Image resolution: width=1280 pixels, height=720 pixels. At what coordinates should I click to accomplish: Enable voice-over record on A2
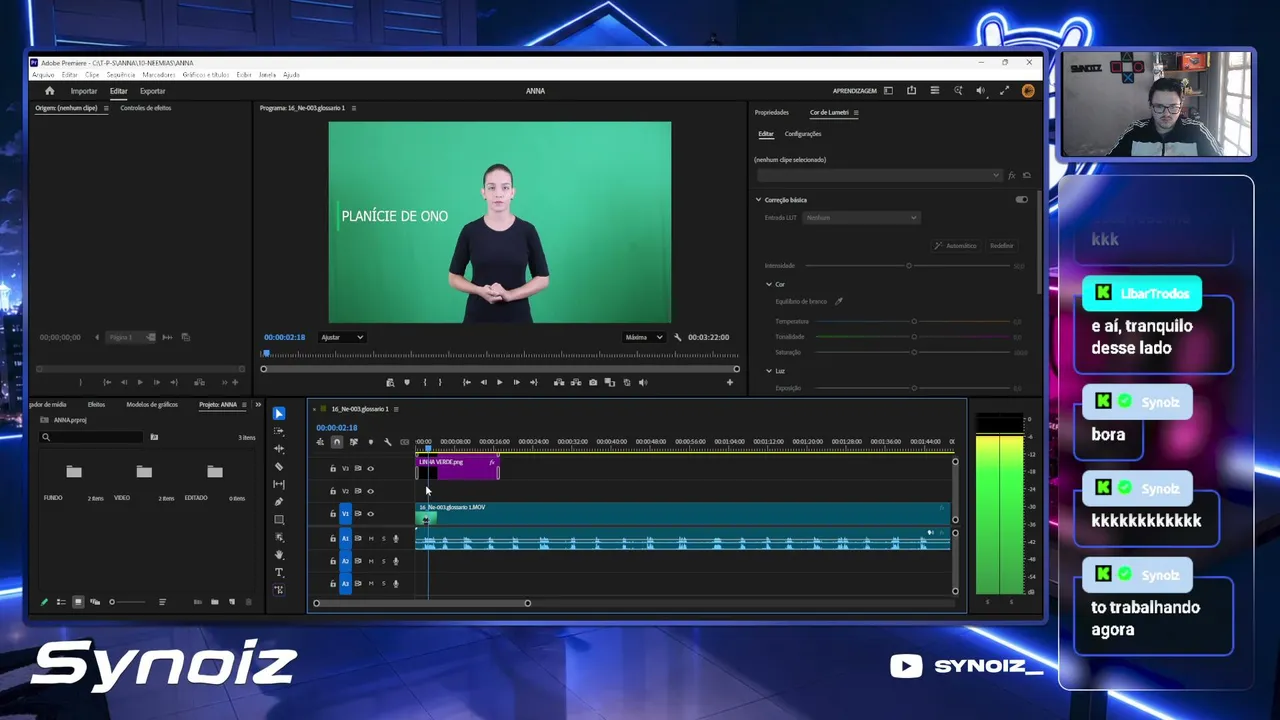click(396, 561)
